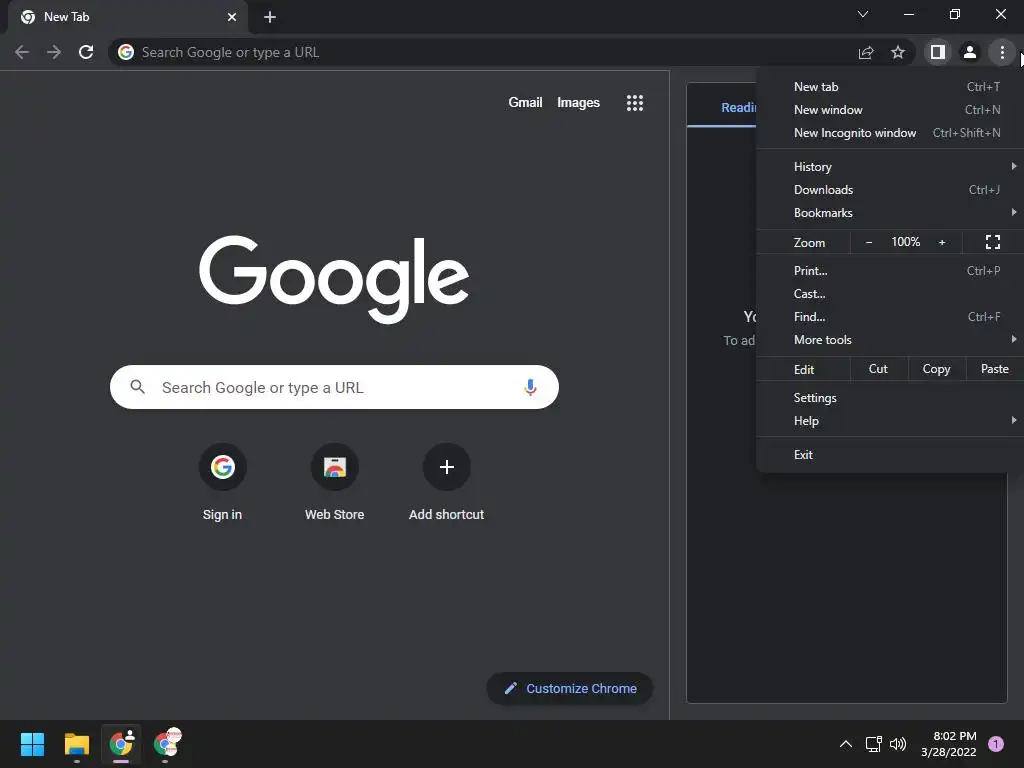1024x768 pixels.
Task: Expand the More tools submenu
Action: pos(890,340)
